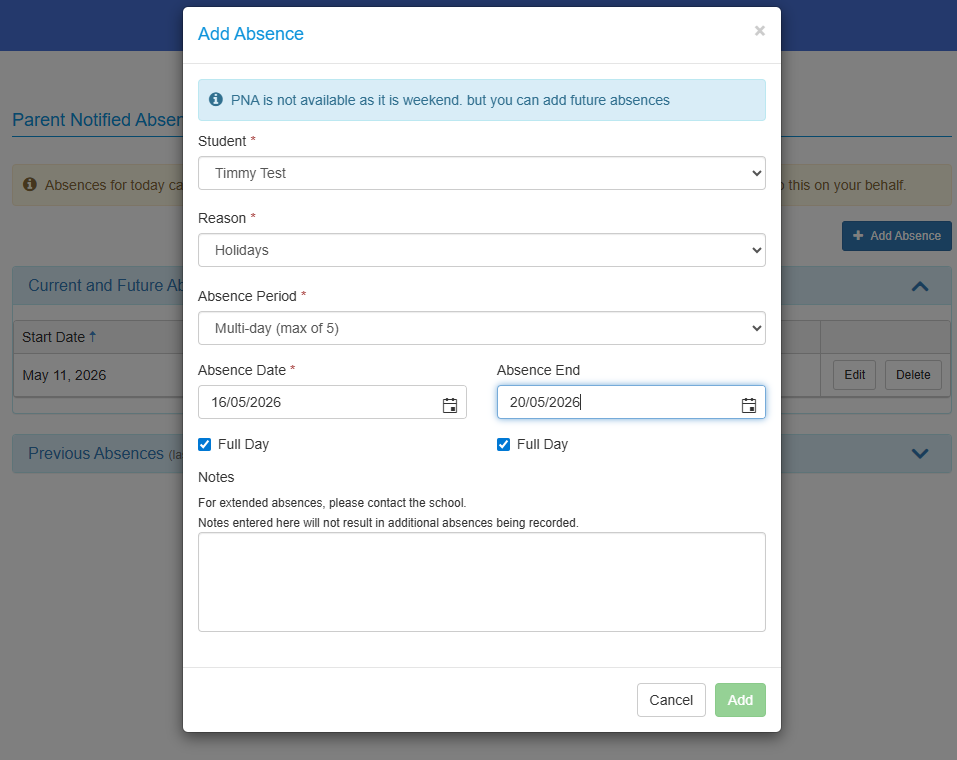Click the 'Notes entered here' hint text

tap(388, 523)
